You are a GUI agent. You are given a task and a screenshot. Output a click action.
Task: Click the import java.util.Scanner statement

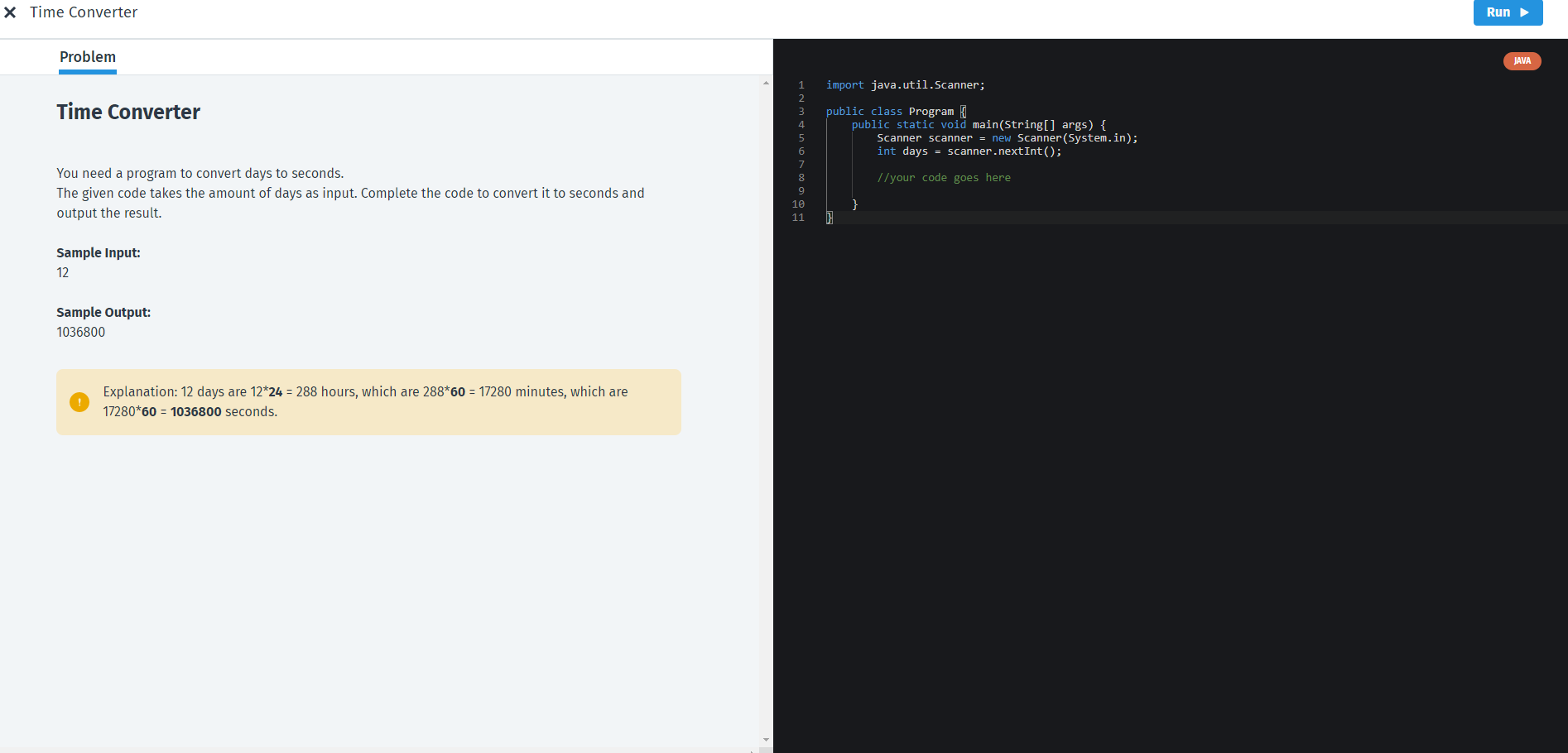tap(904, 84)
